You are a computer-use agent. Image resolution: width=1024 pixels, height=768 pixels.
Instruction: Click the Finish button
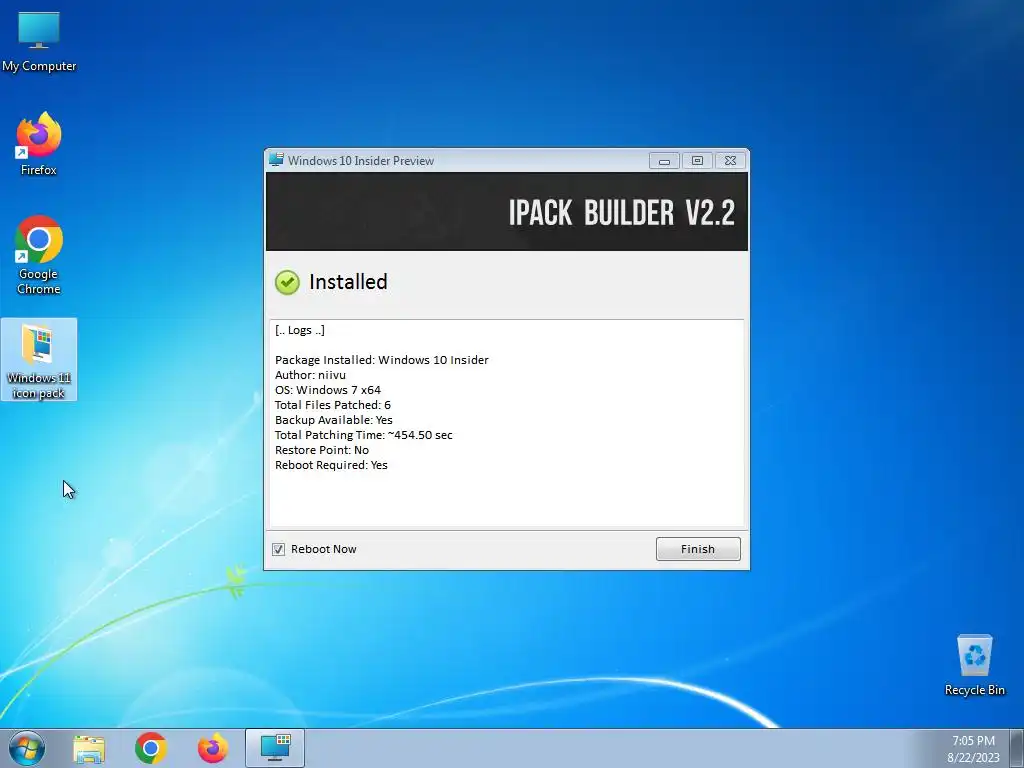point(698,549)
